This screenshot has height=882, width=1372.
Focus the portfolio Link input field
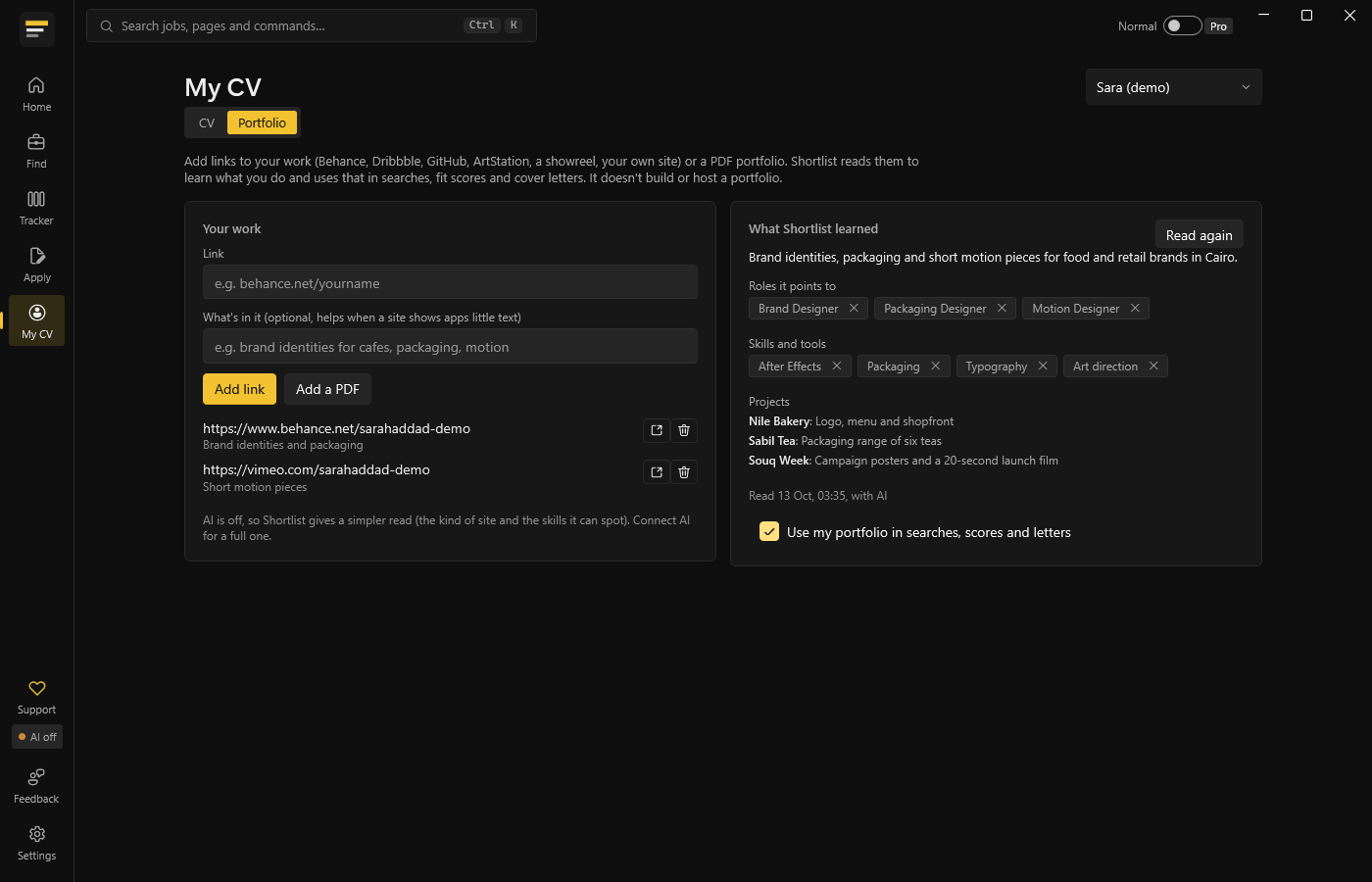(450, 282)
